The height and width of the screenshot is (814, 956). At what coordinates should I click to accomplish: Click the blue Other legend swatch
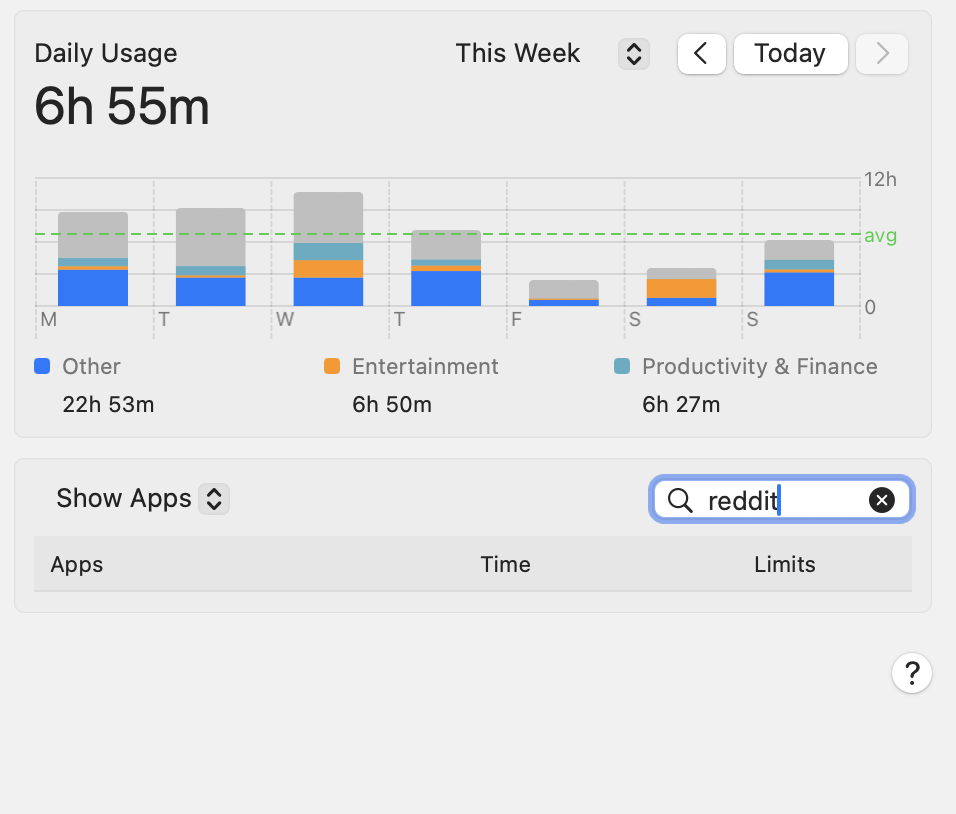42,367
